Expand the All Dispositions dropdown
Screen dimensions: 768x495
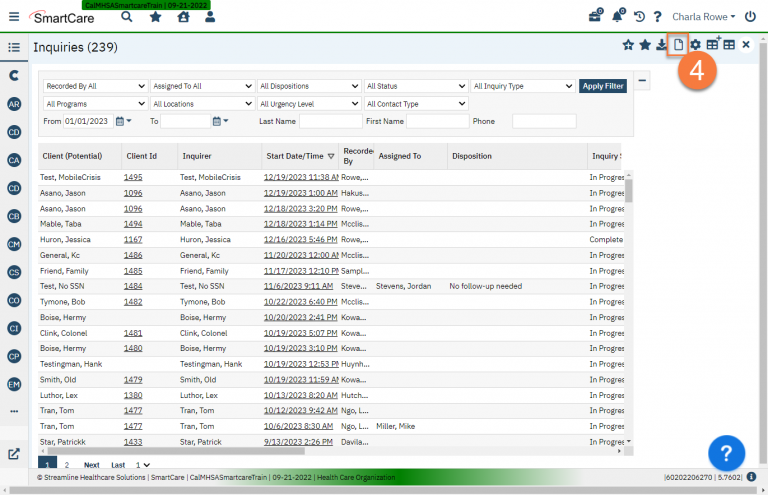point(308,86)
